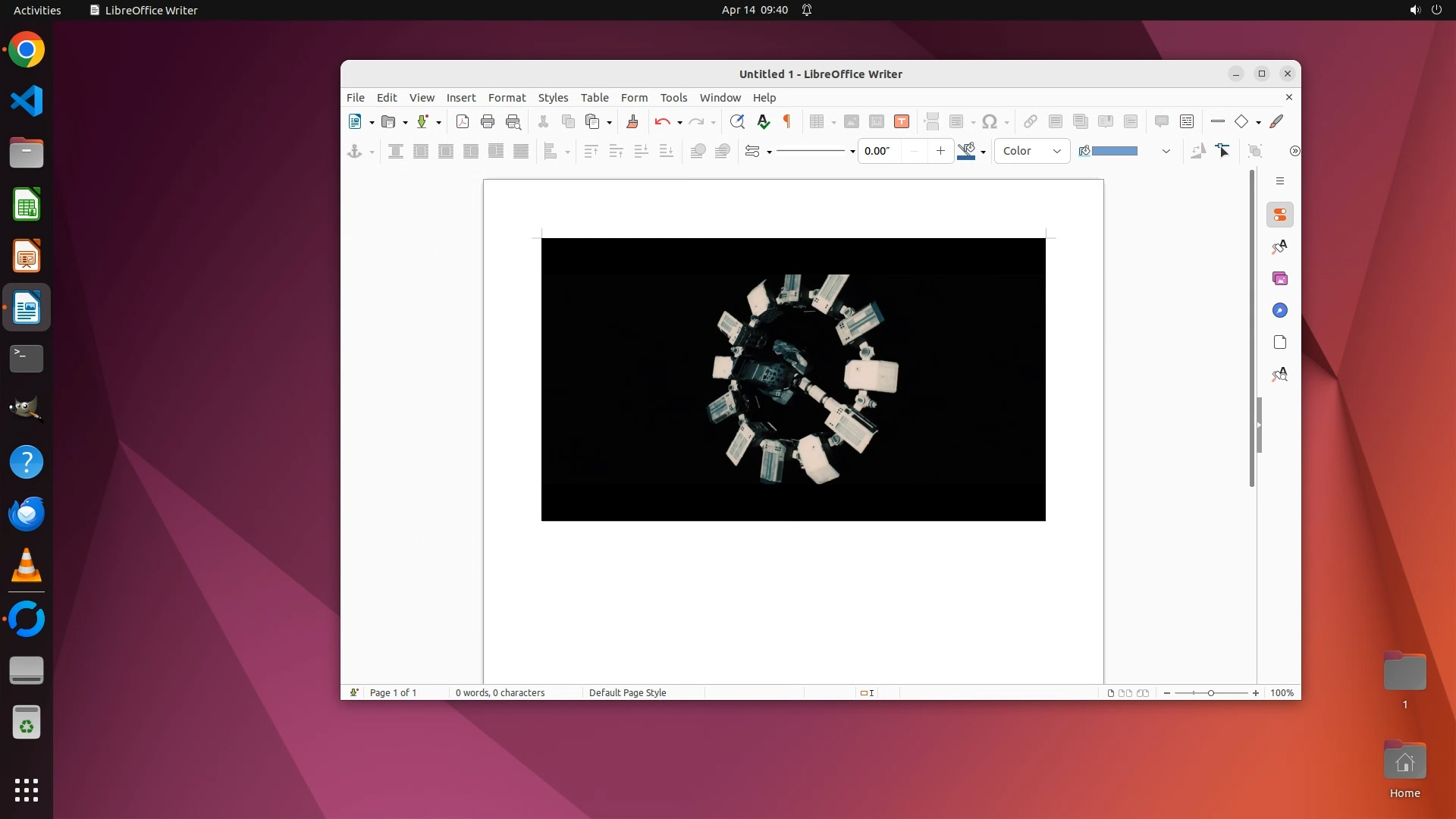Expand the fill color swatch dropdown
Image resolution: width=1456 pixels, height=819 pixels.
(1166, 151)
